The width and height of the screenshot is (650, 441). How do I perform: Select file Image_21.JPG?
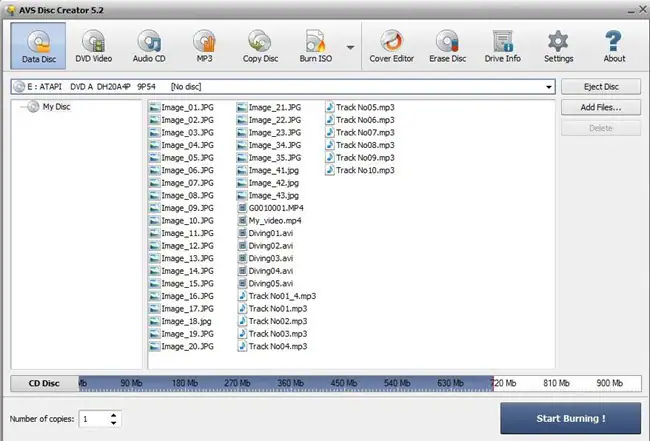[x=269, y=107]
